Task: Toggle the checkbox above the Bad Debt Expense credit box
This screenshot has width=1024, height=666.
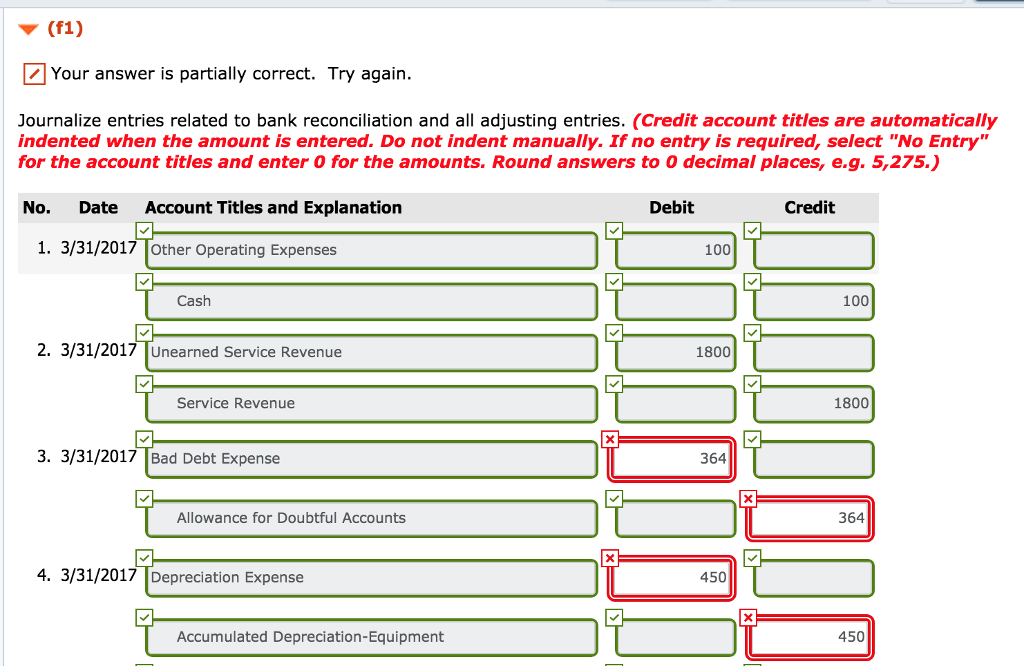Action: coord(751,438)
